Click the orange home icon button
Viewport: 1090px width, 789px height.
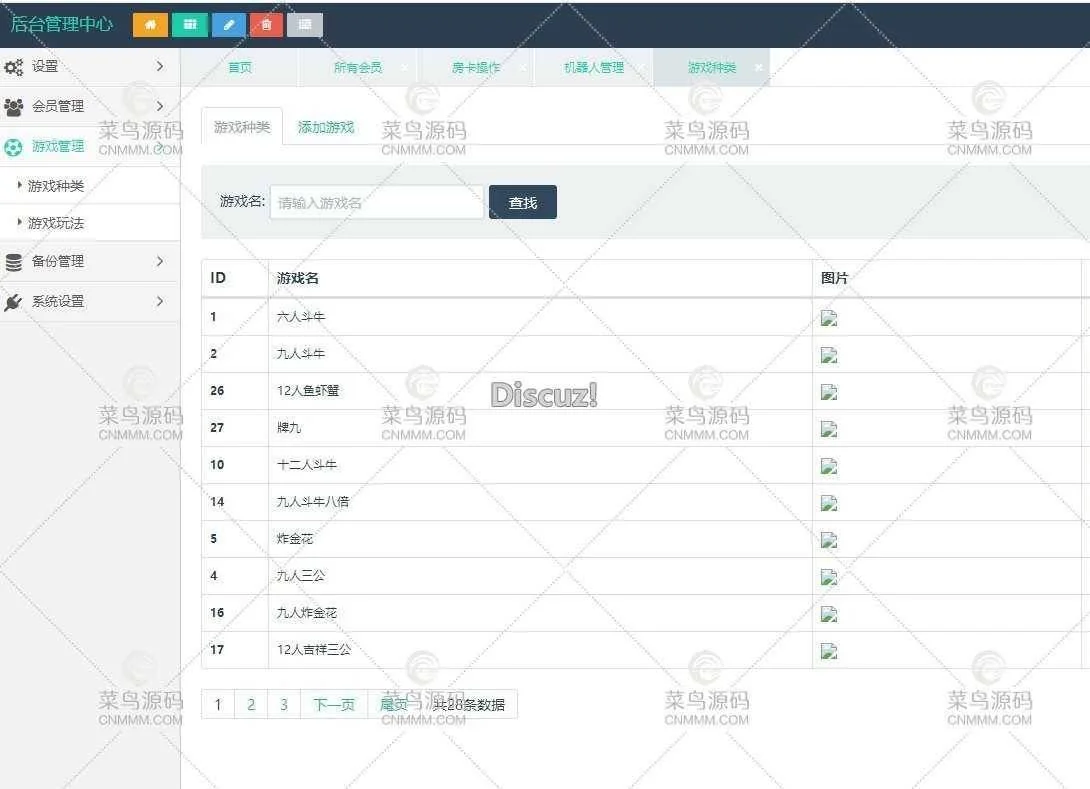150,25
